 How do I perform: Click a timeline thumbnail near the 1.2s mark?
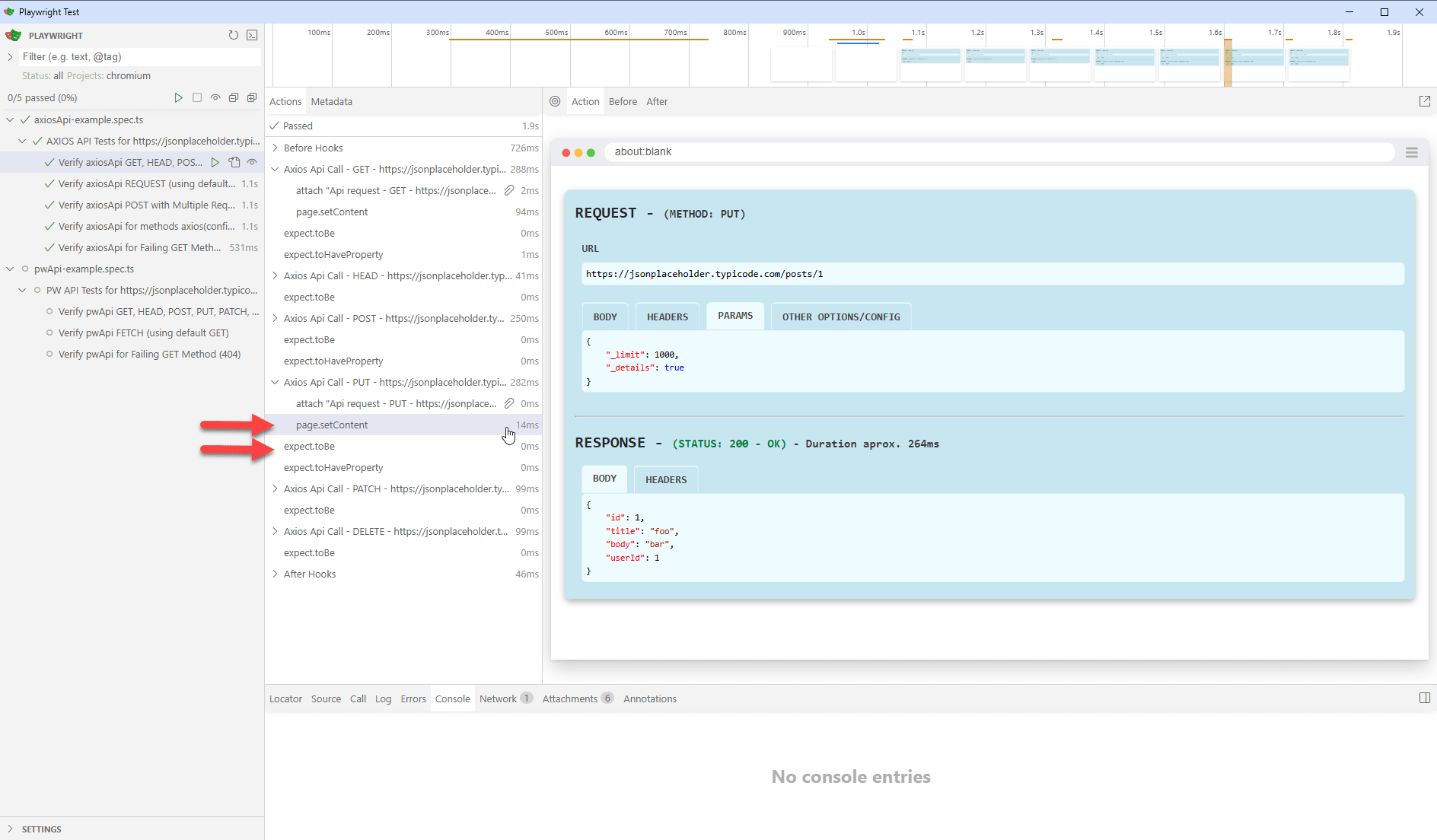click(x=995, y=64)
